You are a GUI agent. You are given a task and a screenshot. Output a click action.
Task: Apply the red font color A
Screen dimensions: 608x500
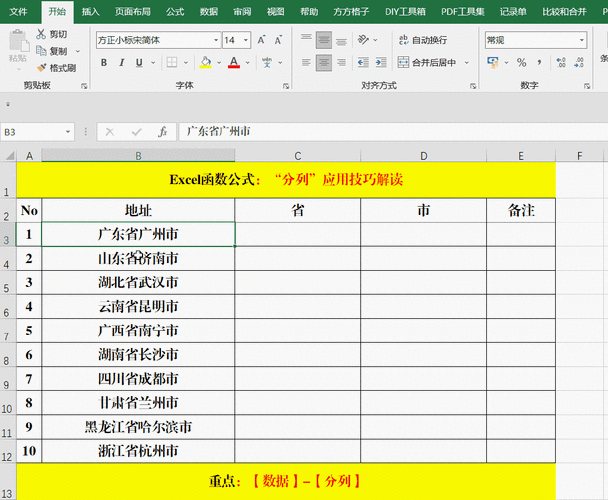[234, 62]
